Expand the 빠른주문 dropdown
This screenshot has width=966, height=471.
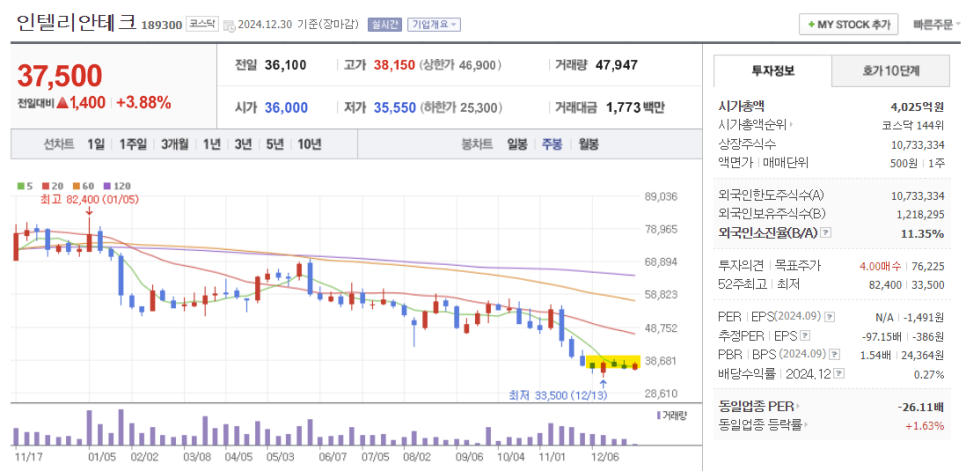tap(937, 25)
